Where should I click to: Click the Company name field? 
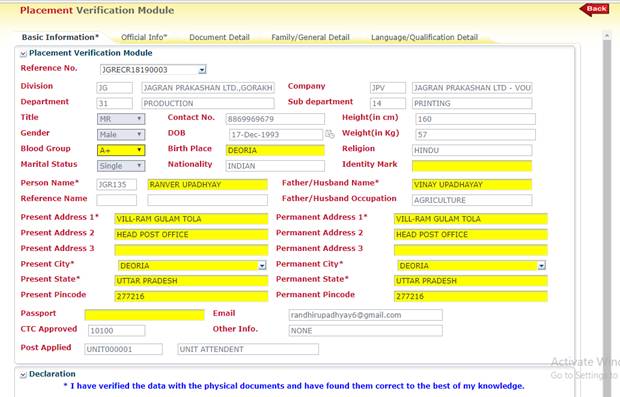tap(472, 88)
